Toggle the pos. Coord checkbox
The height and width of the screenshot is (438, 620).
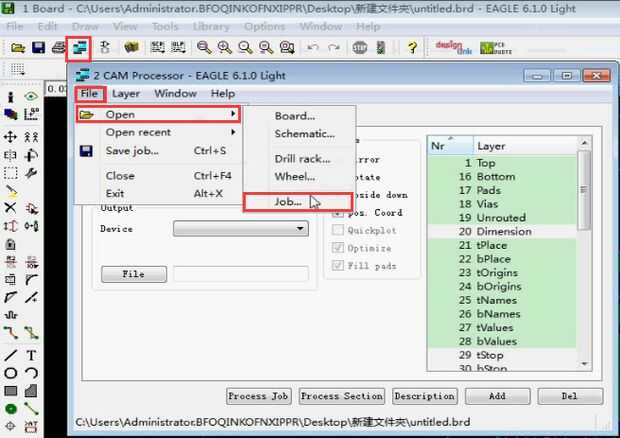[338, 213]
